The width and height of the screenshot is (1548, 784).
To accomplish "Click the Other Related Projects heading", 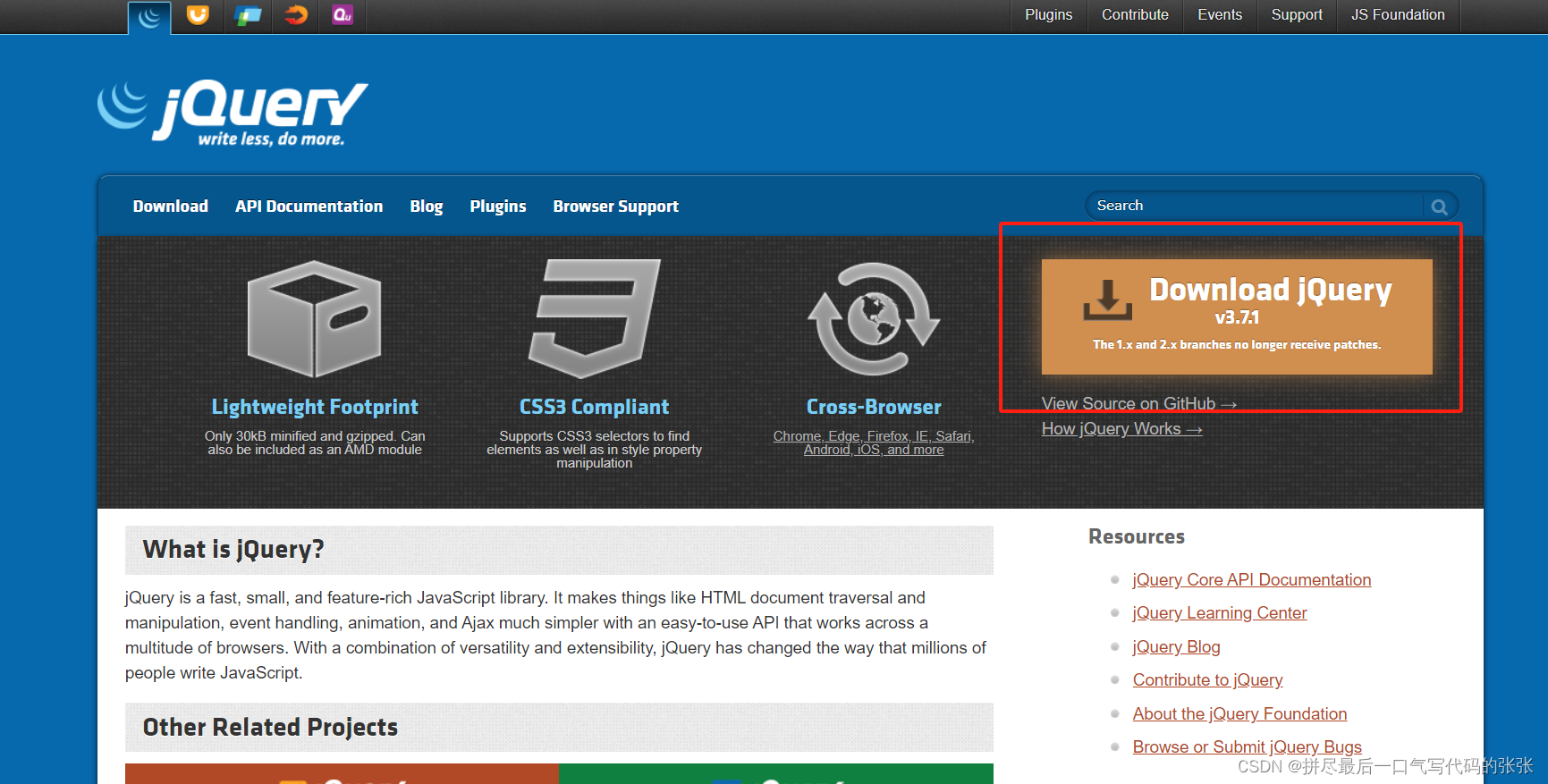I will coord(270,728).
